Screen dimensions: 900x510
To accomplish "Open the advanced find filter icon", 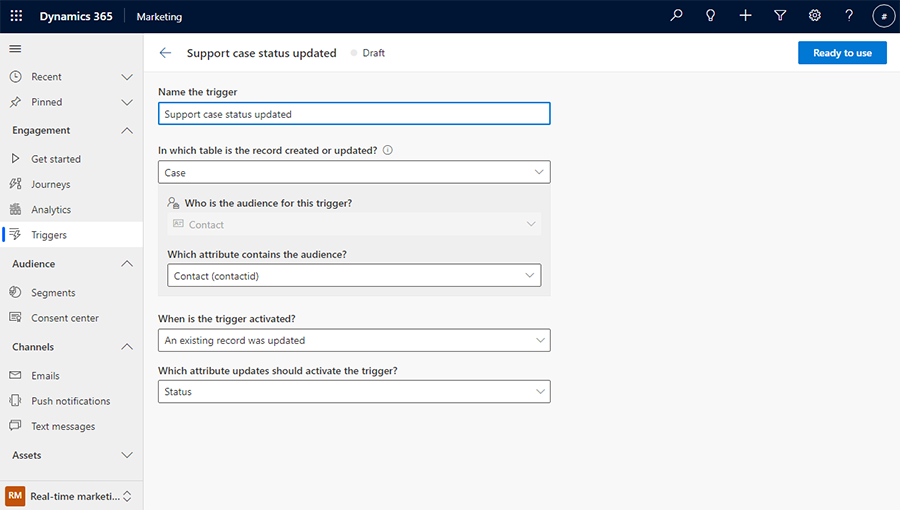I will [780, 16].
